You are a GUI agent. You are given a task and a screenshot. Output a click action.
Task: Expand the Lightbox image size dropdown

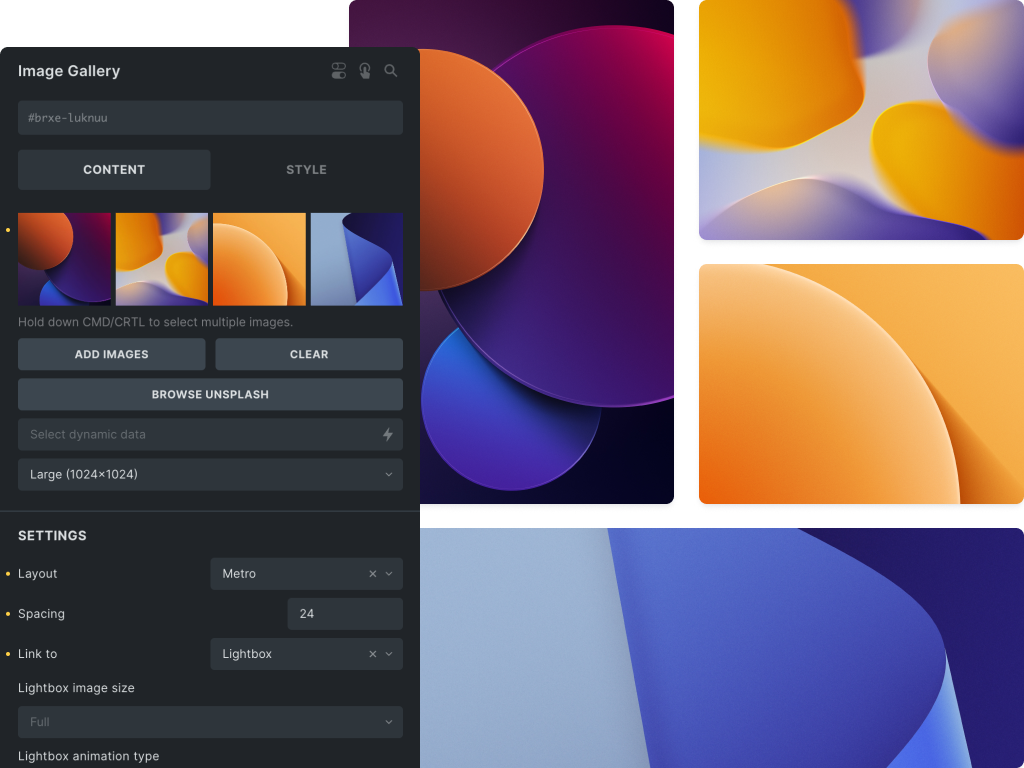pyautogui.click(x=210, y=722)
